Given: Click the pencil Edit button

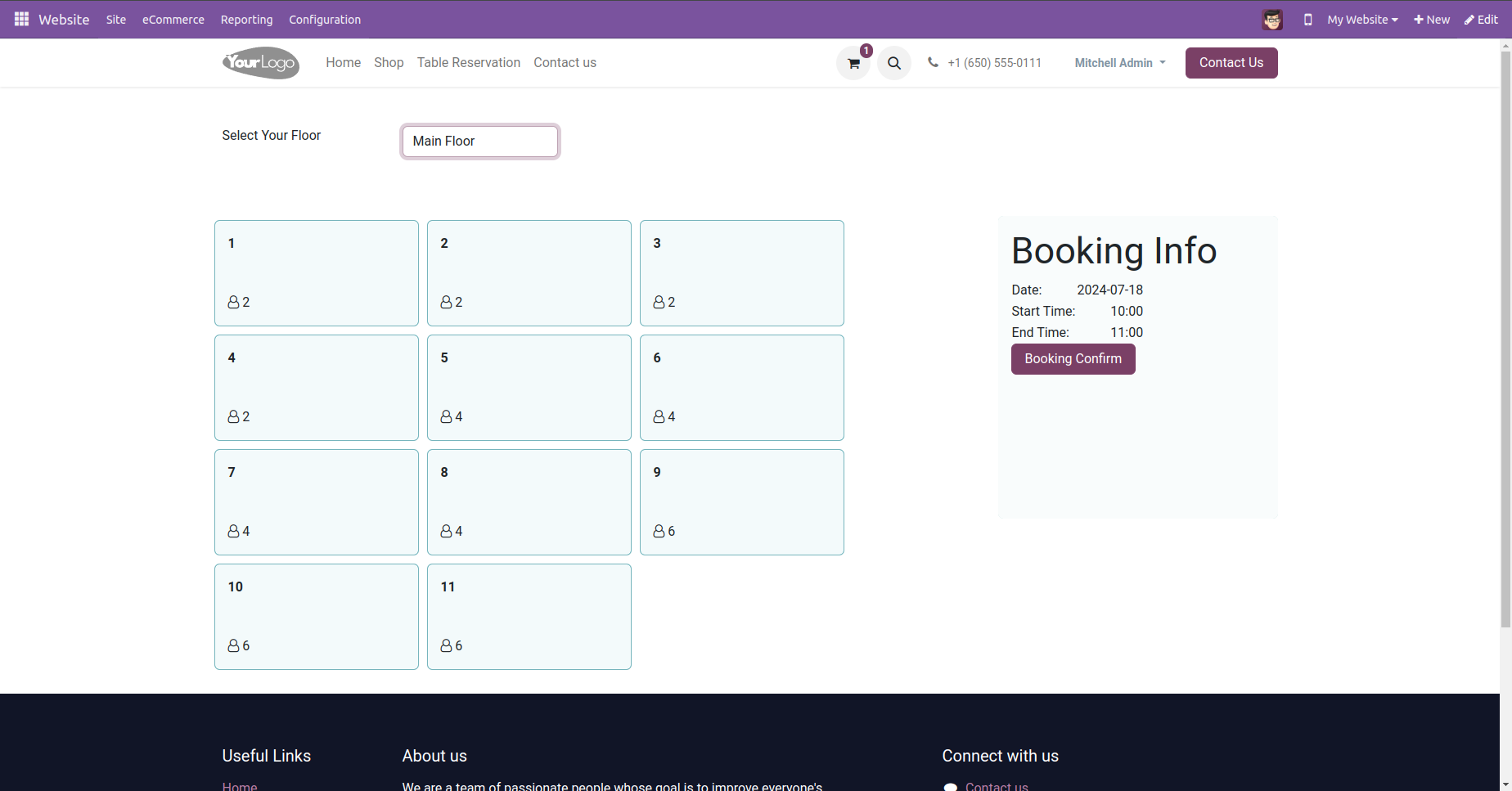Looking at the screenshot, I should click(x=1481, y=20).
